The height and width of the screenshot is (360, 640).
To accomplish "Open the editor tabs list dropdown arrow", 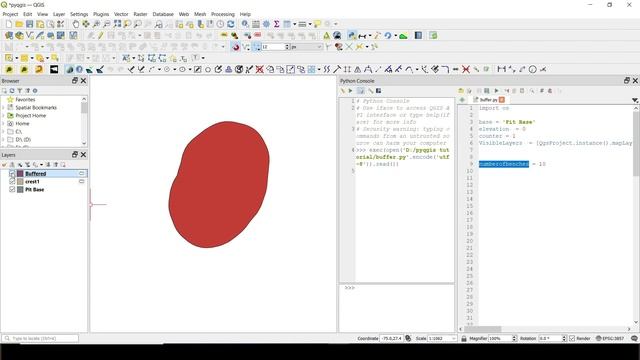I will click(635, 100).
